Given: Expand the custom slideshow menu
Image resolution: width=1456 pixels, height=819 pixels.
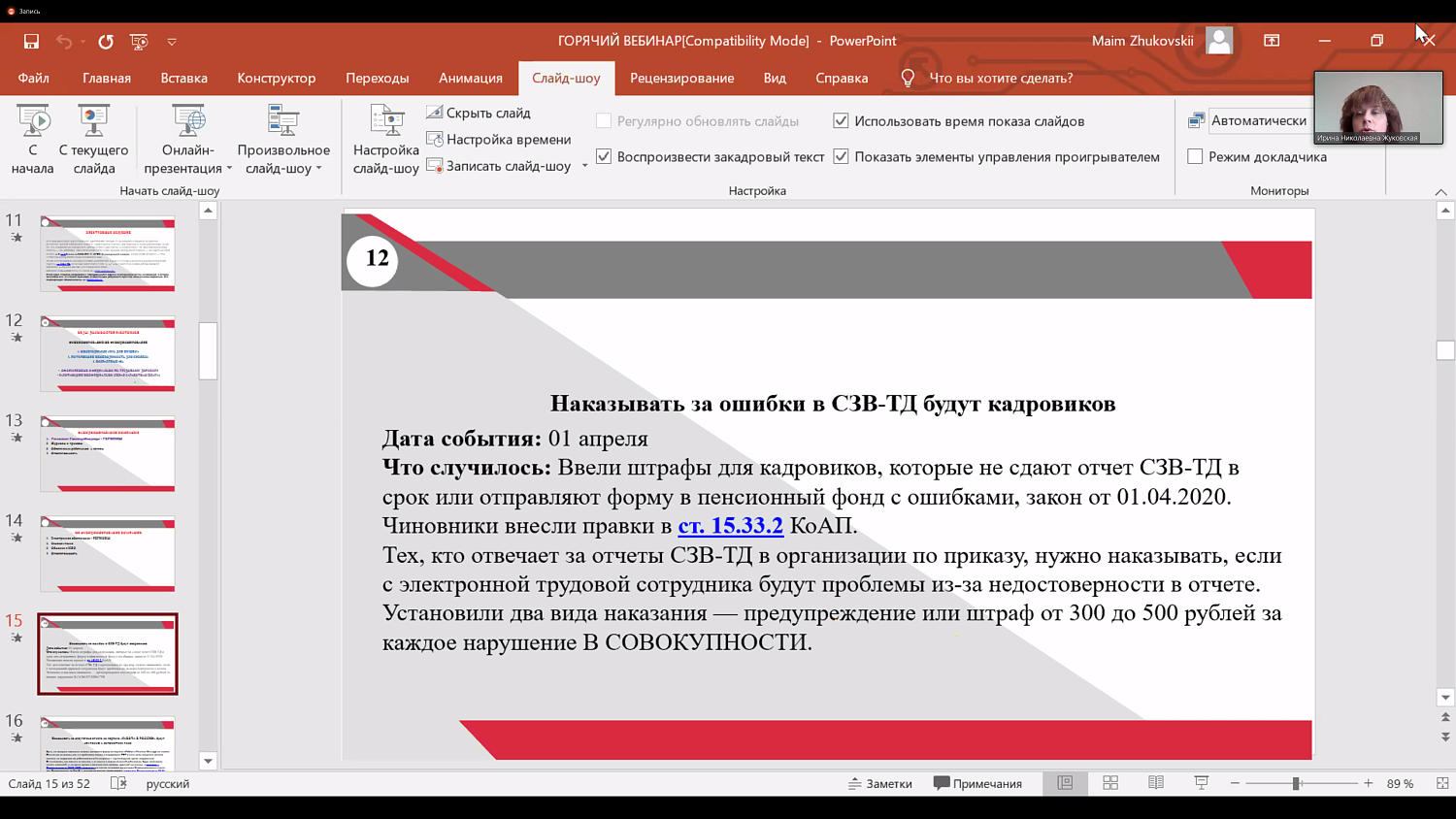Looking at the screenshot, I should point(283,140).
